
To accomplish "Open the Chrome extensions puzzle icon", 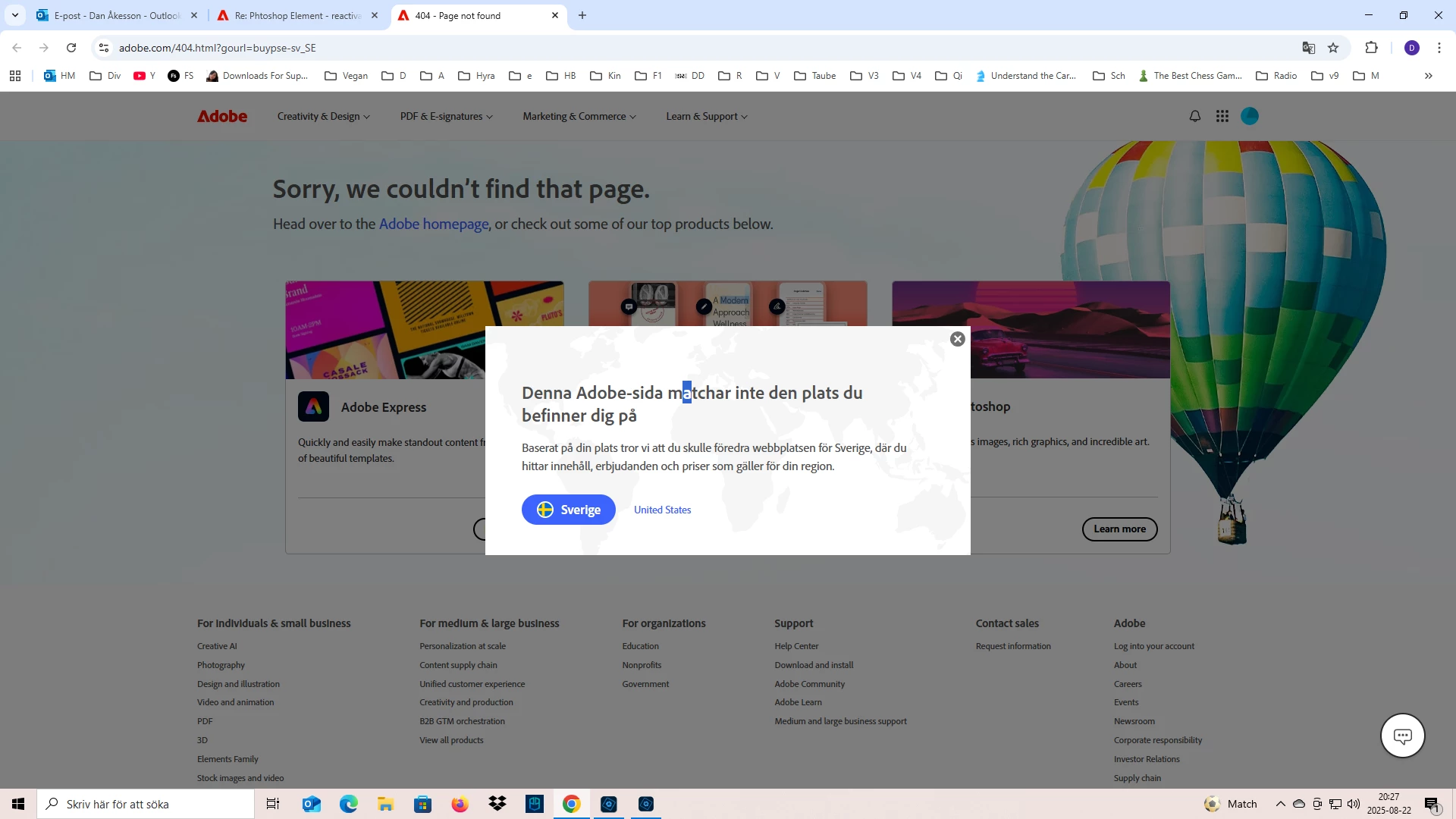I will click(1371, 48).
